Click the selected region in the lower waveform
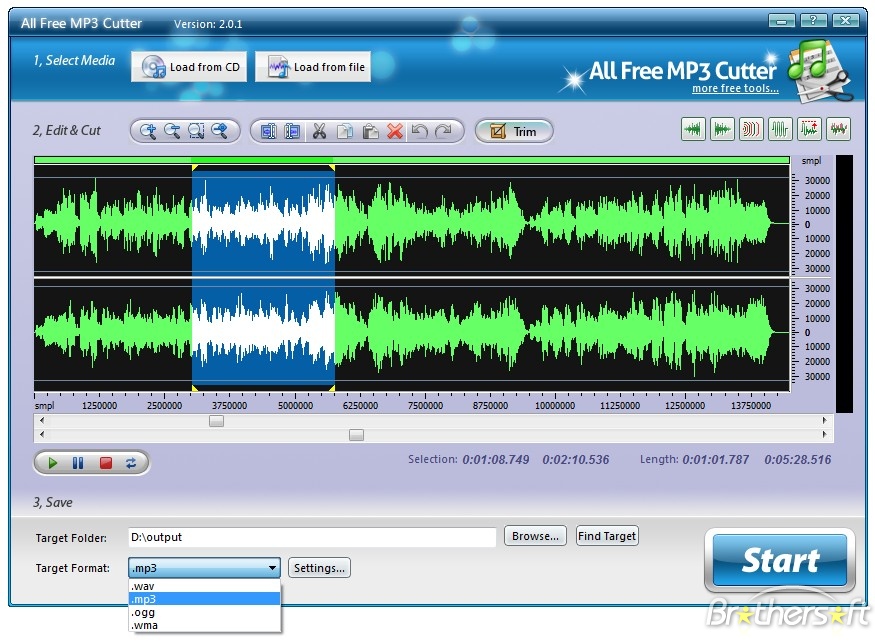875x644 pixels. tap(263, 333)
